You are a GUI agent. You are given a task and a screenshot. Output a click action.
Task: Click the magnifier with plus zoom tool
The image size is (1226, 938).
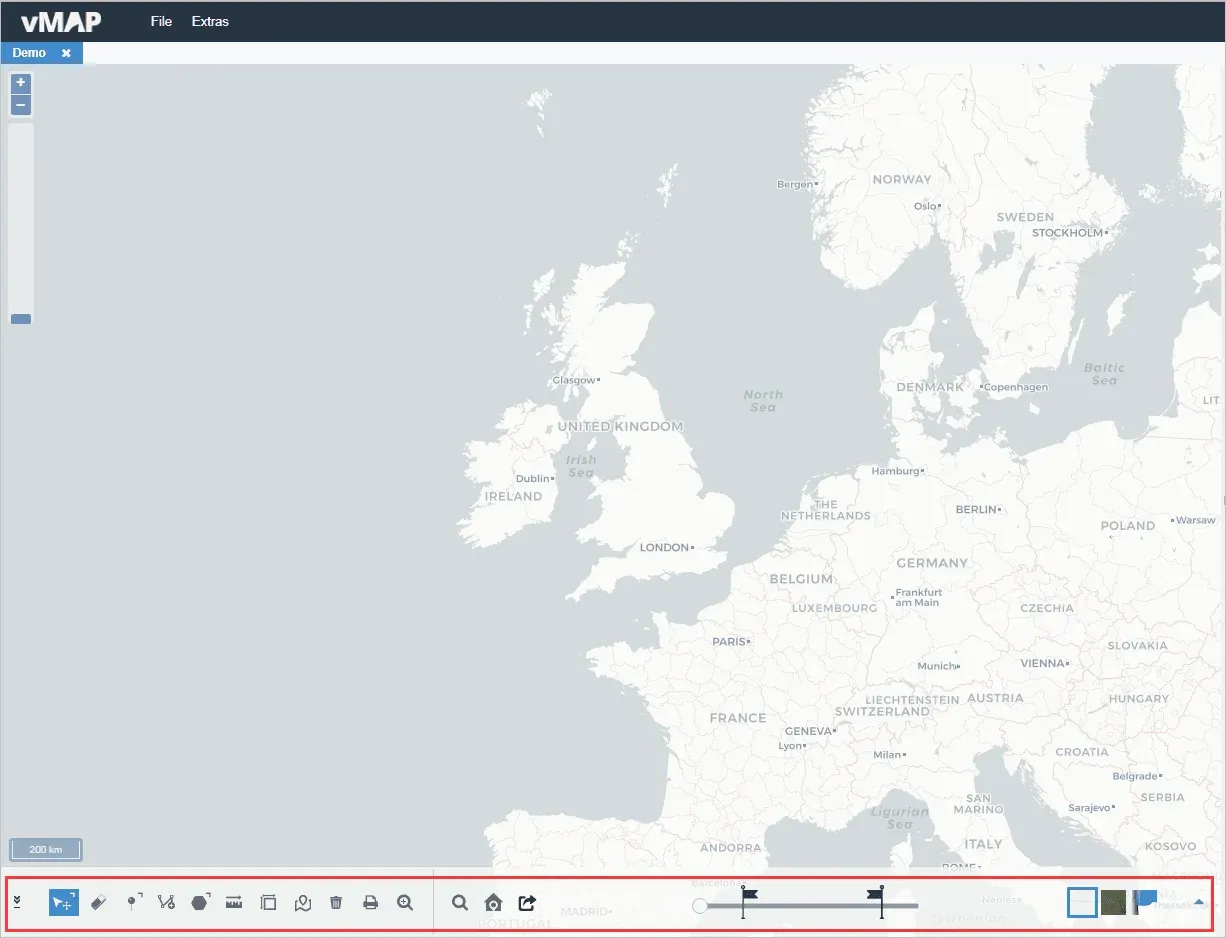pos(405,902)
